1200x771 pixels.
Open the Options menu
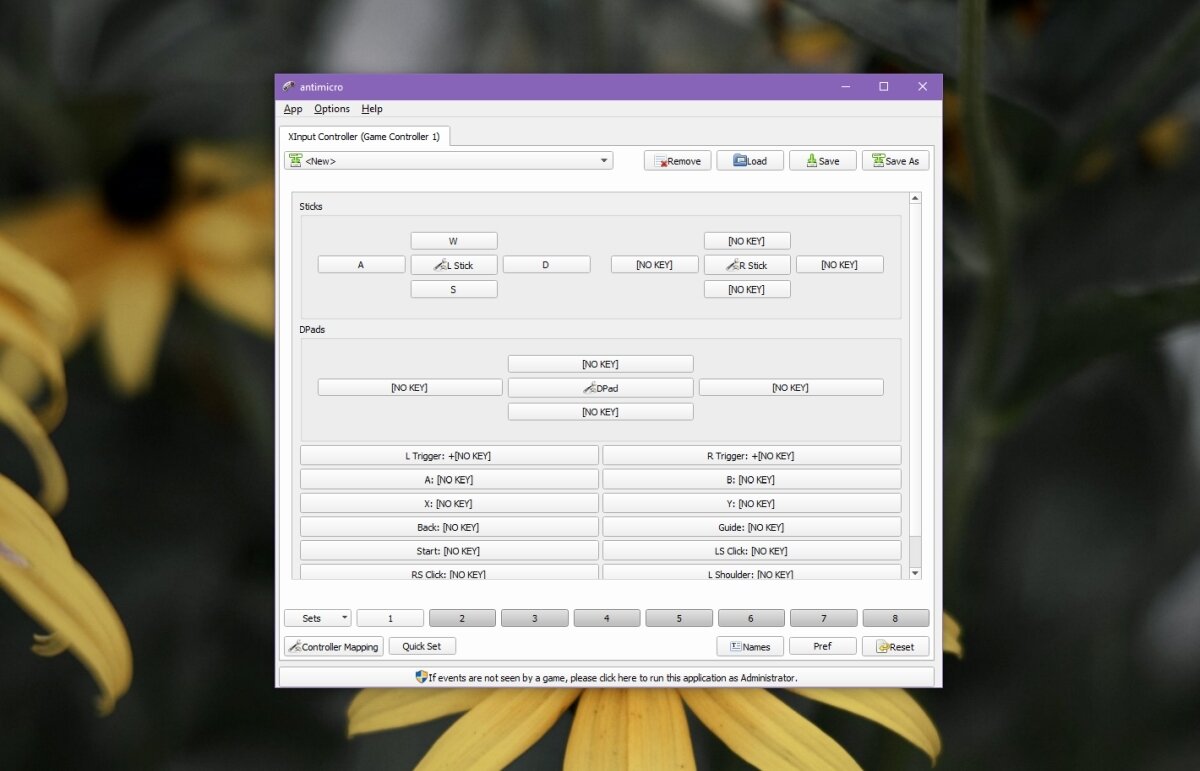click(331, 108)
